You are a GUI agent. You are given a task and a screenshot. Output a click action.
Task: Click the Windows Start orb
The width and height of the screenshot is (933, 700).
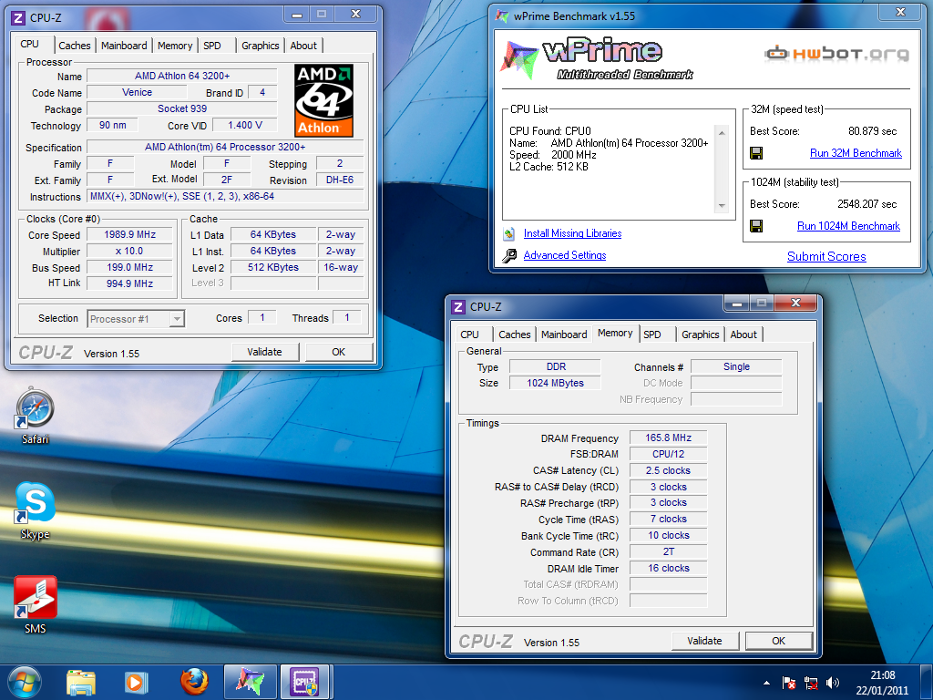tap(24, 682)
